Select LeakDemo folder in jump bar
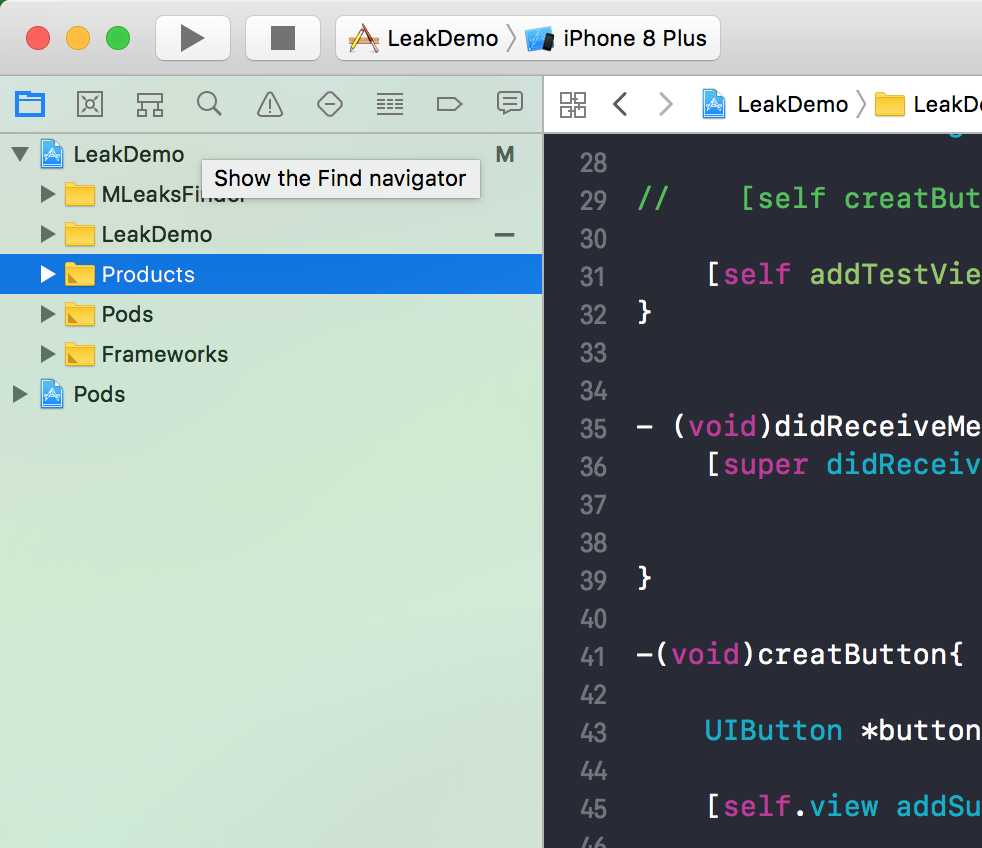Screen dimensions: 982x848 point(928,104)
